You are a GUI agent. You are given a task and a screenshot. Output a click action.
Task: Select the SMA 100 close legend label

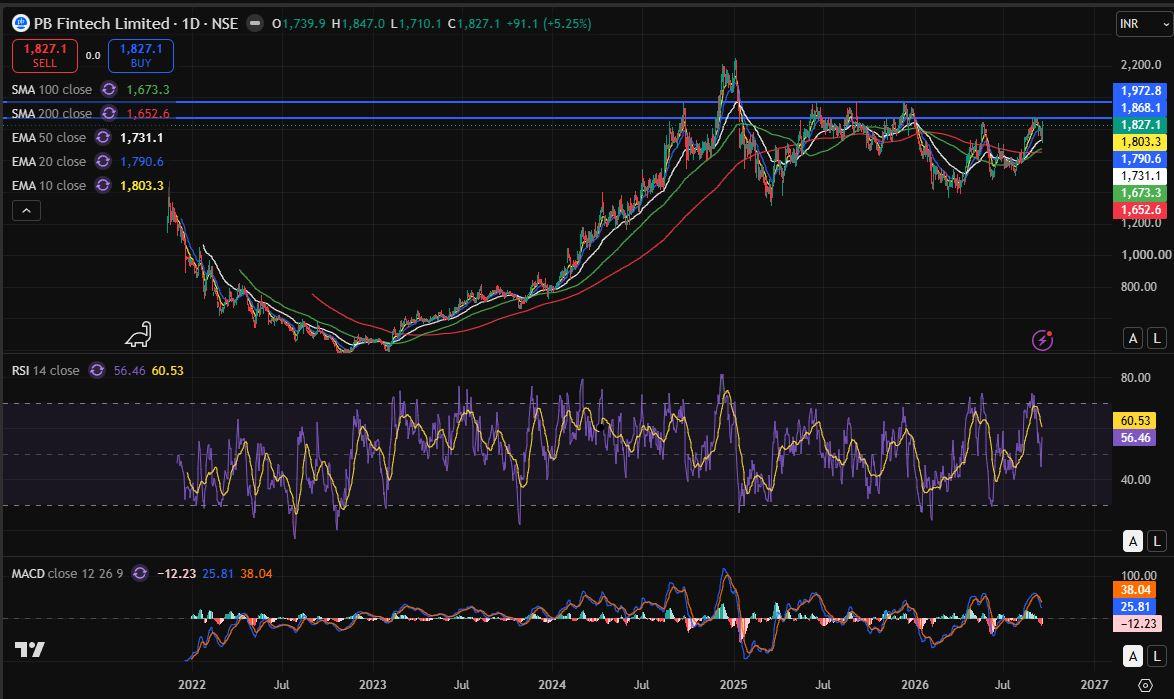click(52, 90)
